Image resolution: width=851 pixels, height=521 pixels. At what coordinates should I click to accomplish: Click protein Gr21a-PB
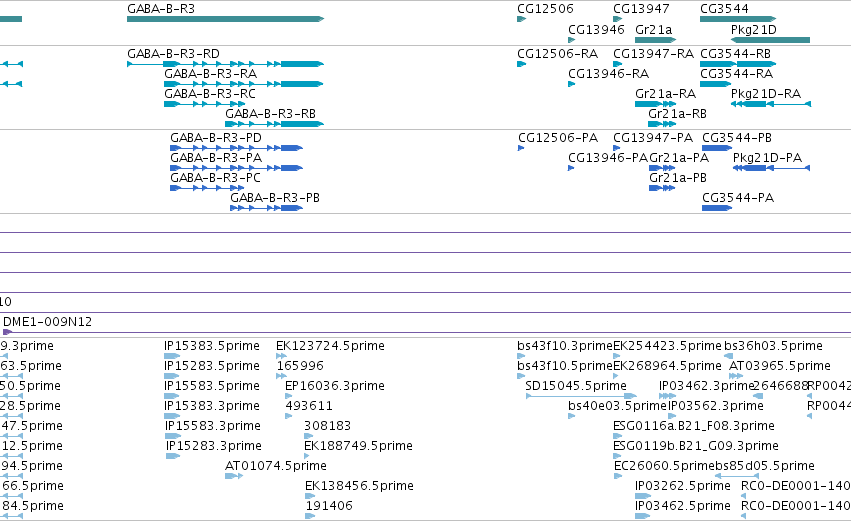(x=662, y=188)
